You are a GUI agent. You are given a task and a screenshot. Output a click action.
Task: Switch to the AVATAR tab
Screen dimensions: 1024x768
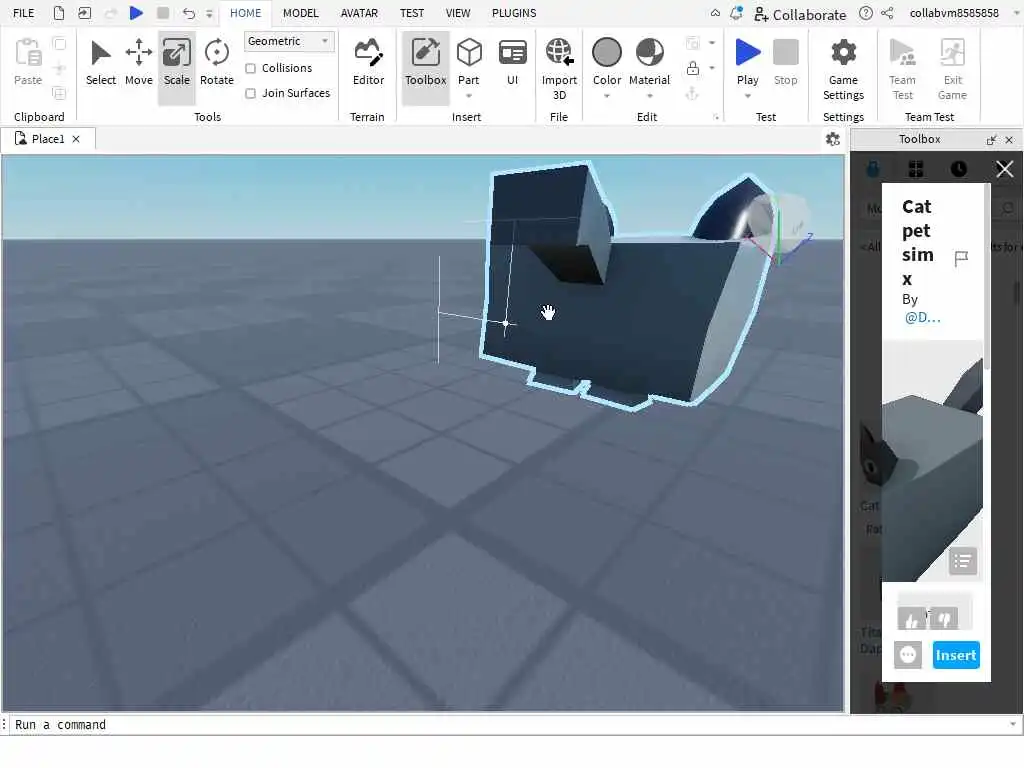point(359,13)
